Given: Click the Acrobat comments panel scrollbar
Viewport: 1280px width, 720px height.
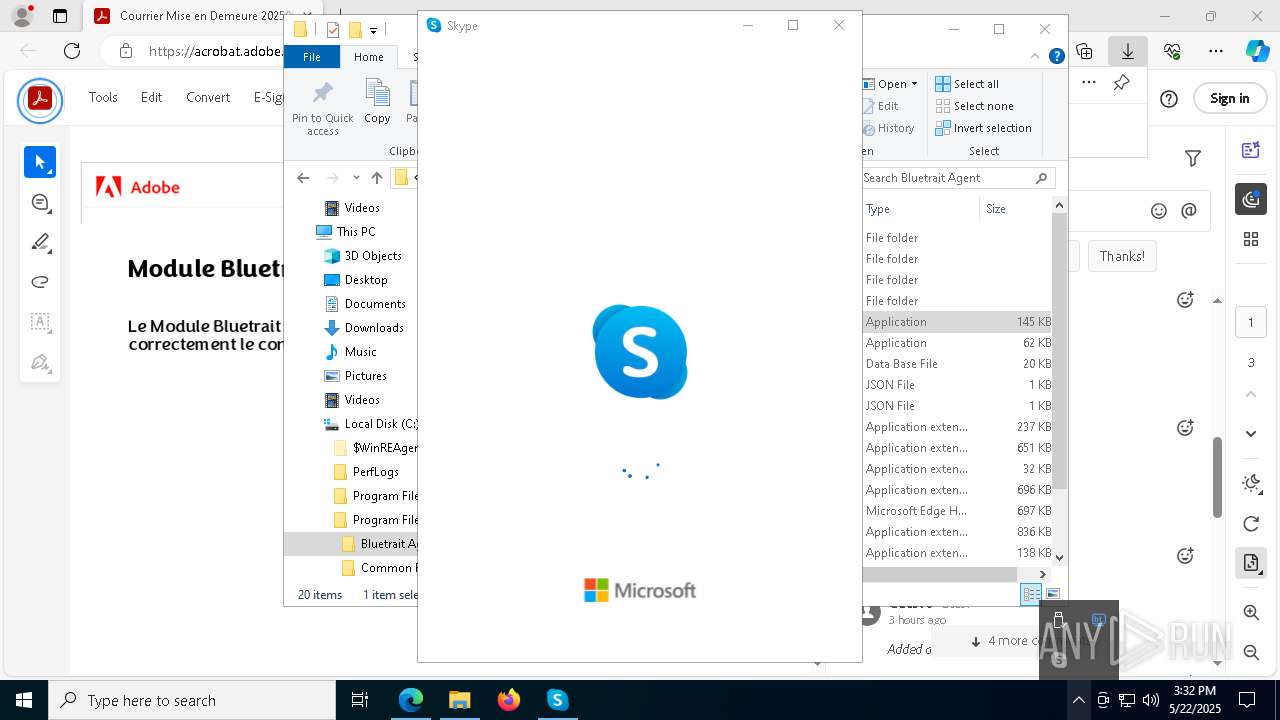Looking at the screenshot, I should point(1217,477).
